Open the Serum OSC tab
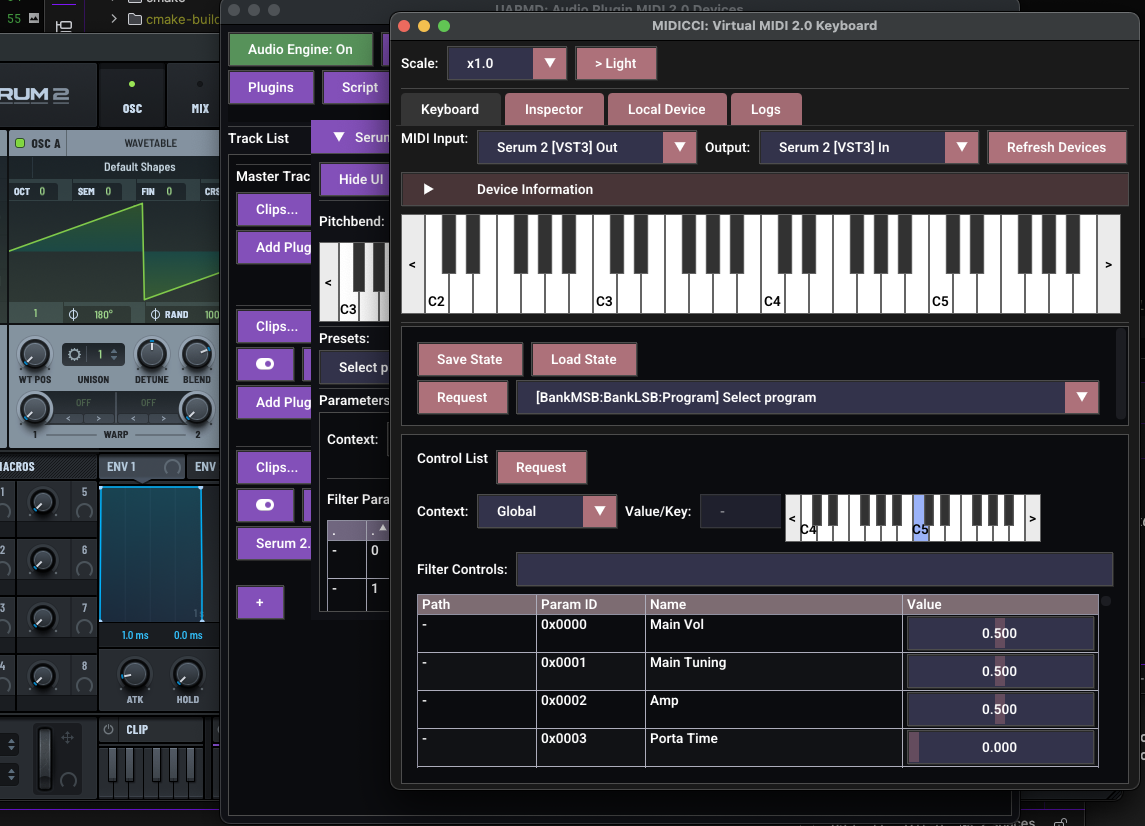 pyautogui.click(x=132, y=96)
